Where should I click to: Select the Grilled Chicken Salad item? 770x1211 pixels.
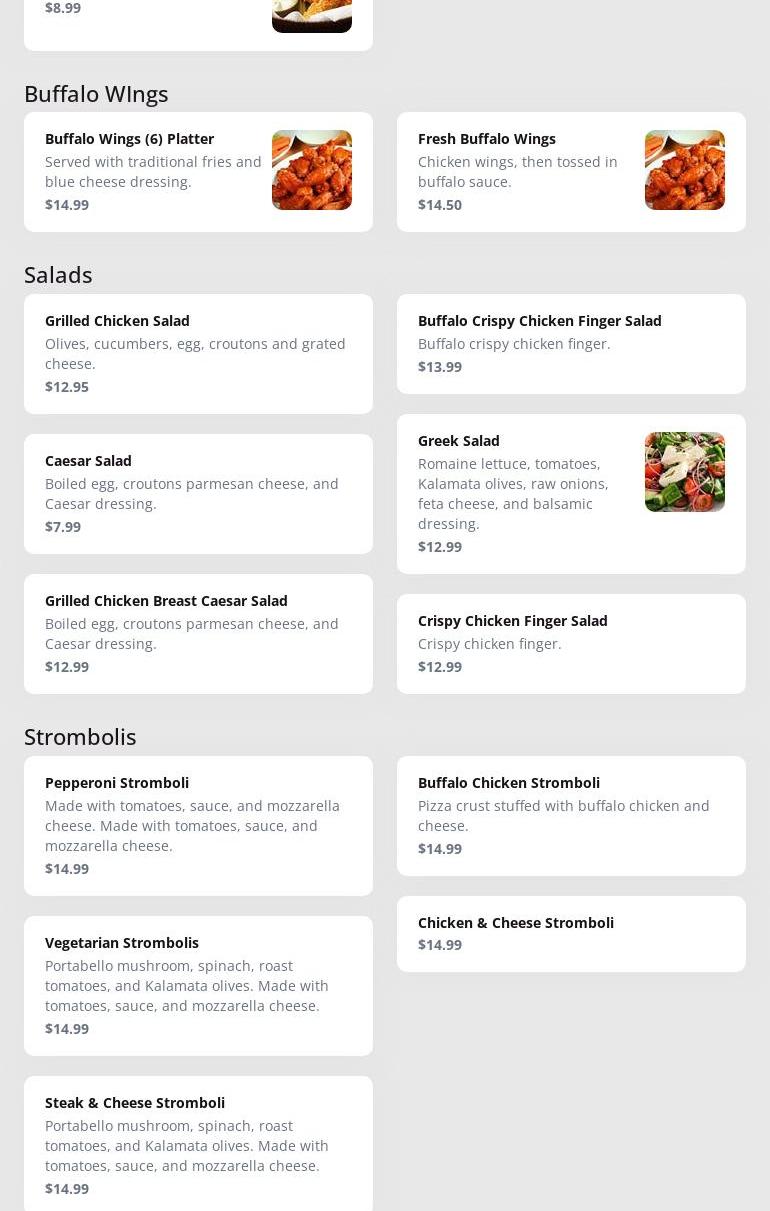tap(198, 354)
